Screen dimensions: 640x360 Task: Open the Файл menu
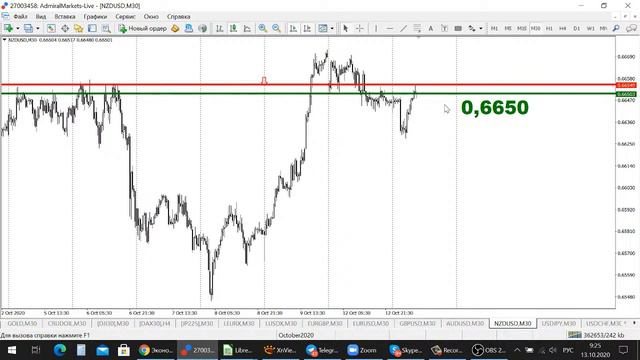[x=20, y=17]
